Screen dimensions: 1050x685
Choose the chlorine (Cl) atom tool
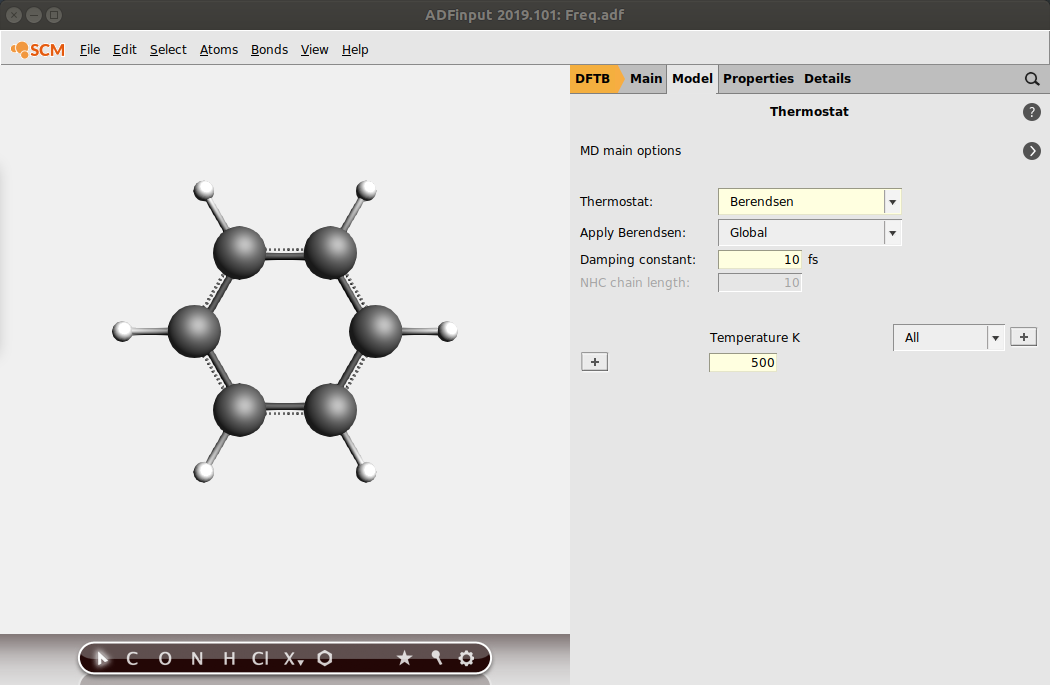(260, 659)
